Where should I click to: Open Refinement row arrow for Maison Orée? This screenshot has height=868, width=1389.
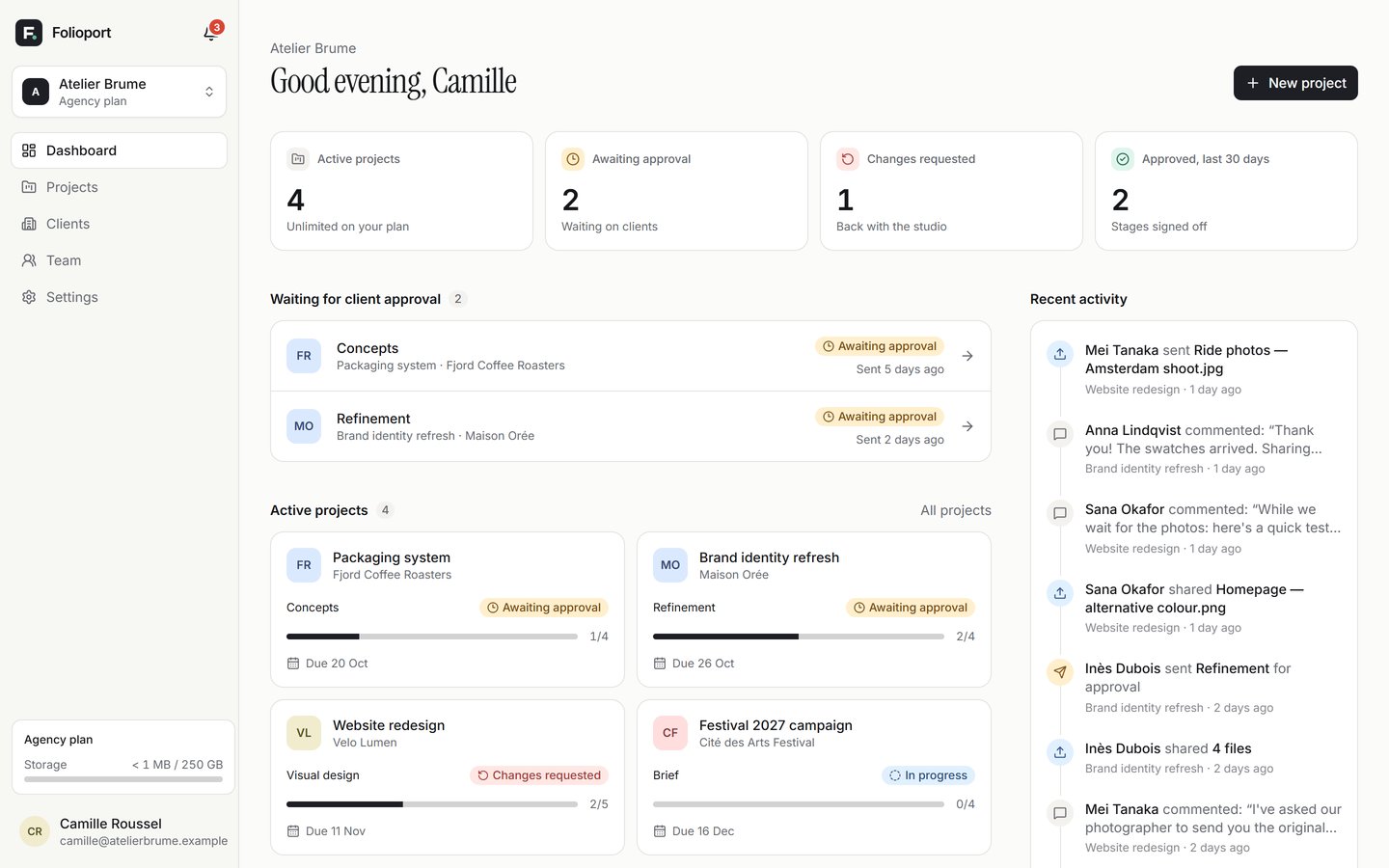click(x=967, y=426)
